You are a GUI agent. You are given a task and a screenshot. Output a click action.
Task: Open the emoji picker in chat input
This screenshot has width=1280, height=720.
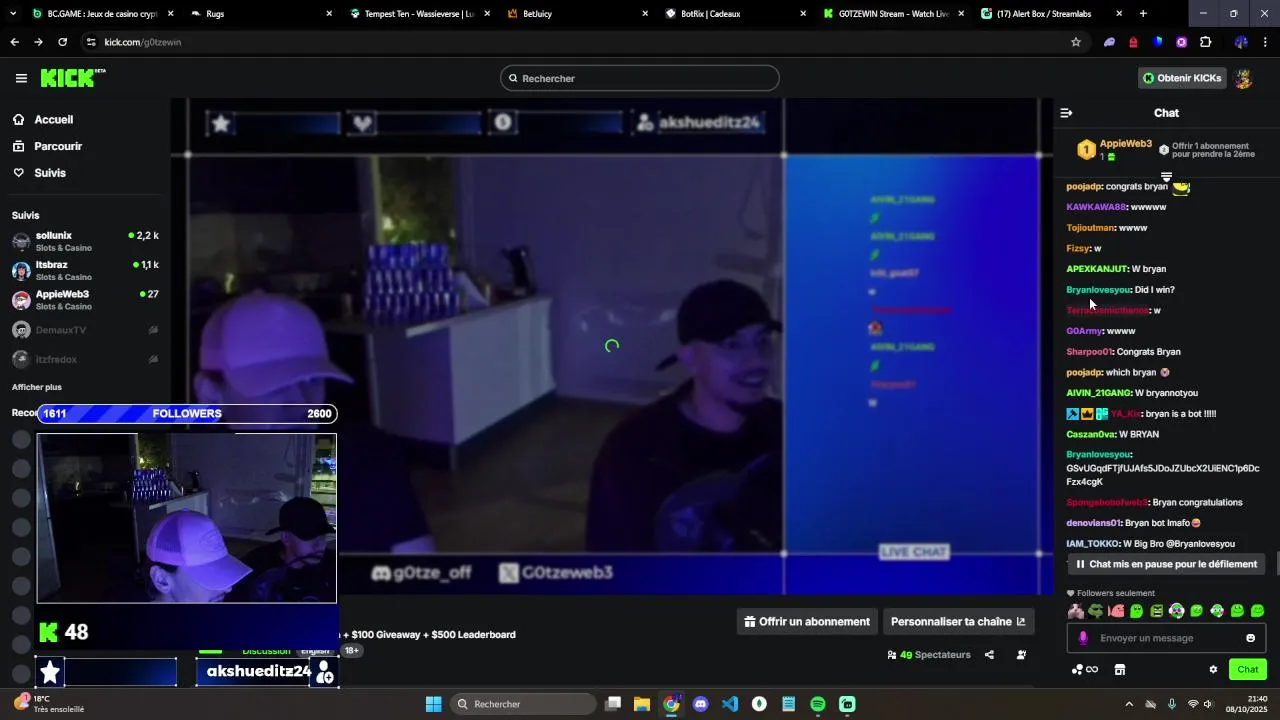coord(1250,638)
